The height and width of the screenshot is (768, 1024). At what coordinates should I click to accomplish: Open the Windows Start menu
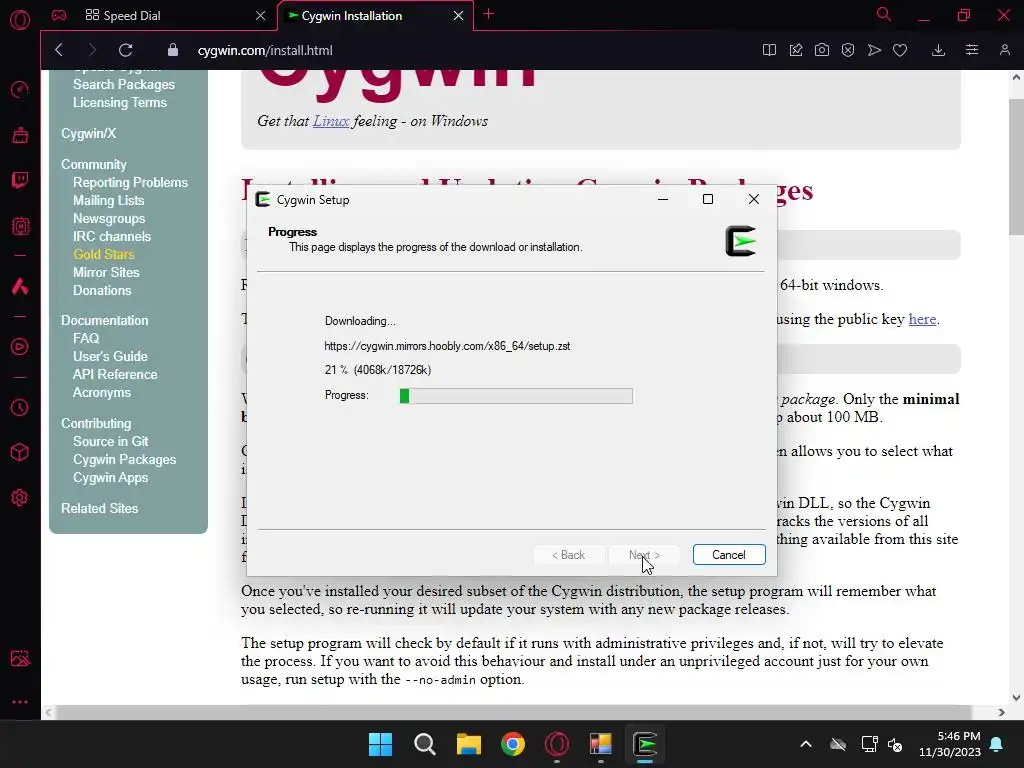(380, 744)
